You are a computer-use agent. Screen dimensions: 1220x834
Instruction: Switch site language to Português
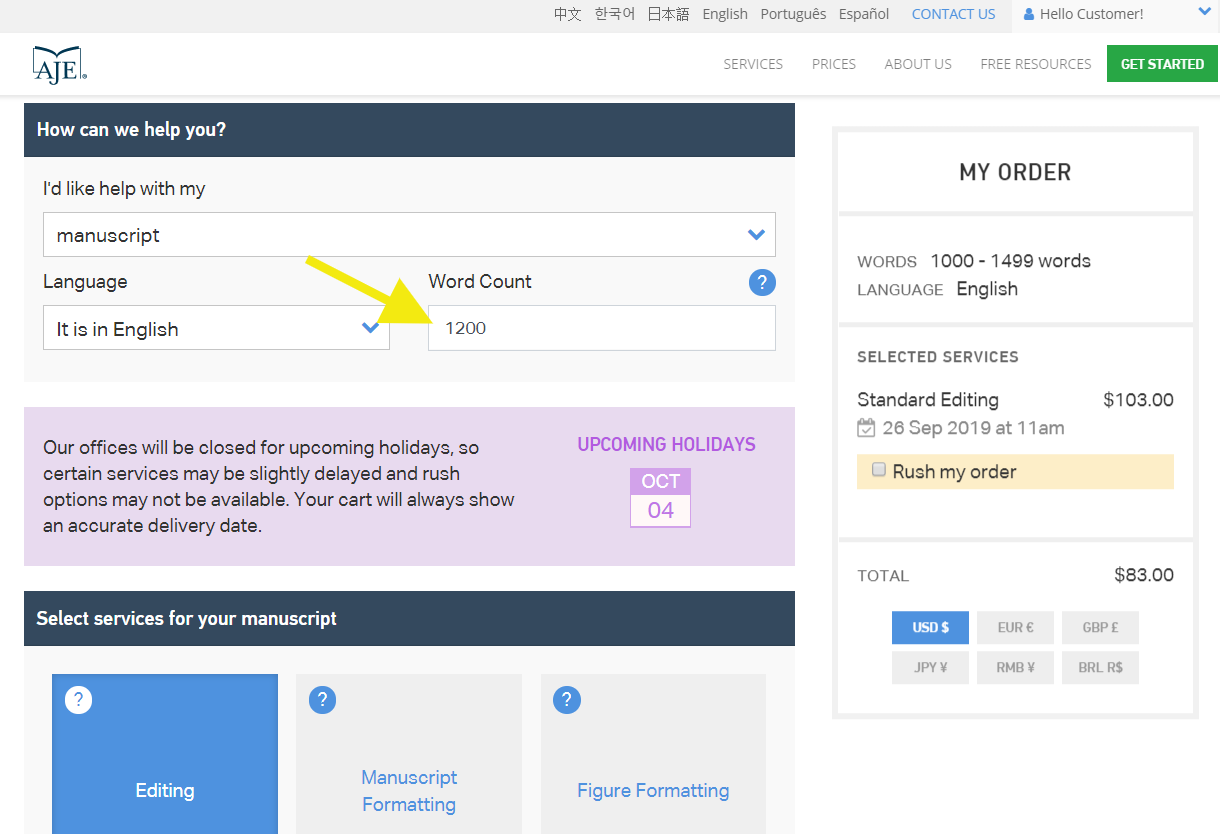pos(793,14)
